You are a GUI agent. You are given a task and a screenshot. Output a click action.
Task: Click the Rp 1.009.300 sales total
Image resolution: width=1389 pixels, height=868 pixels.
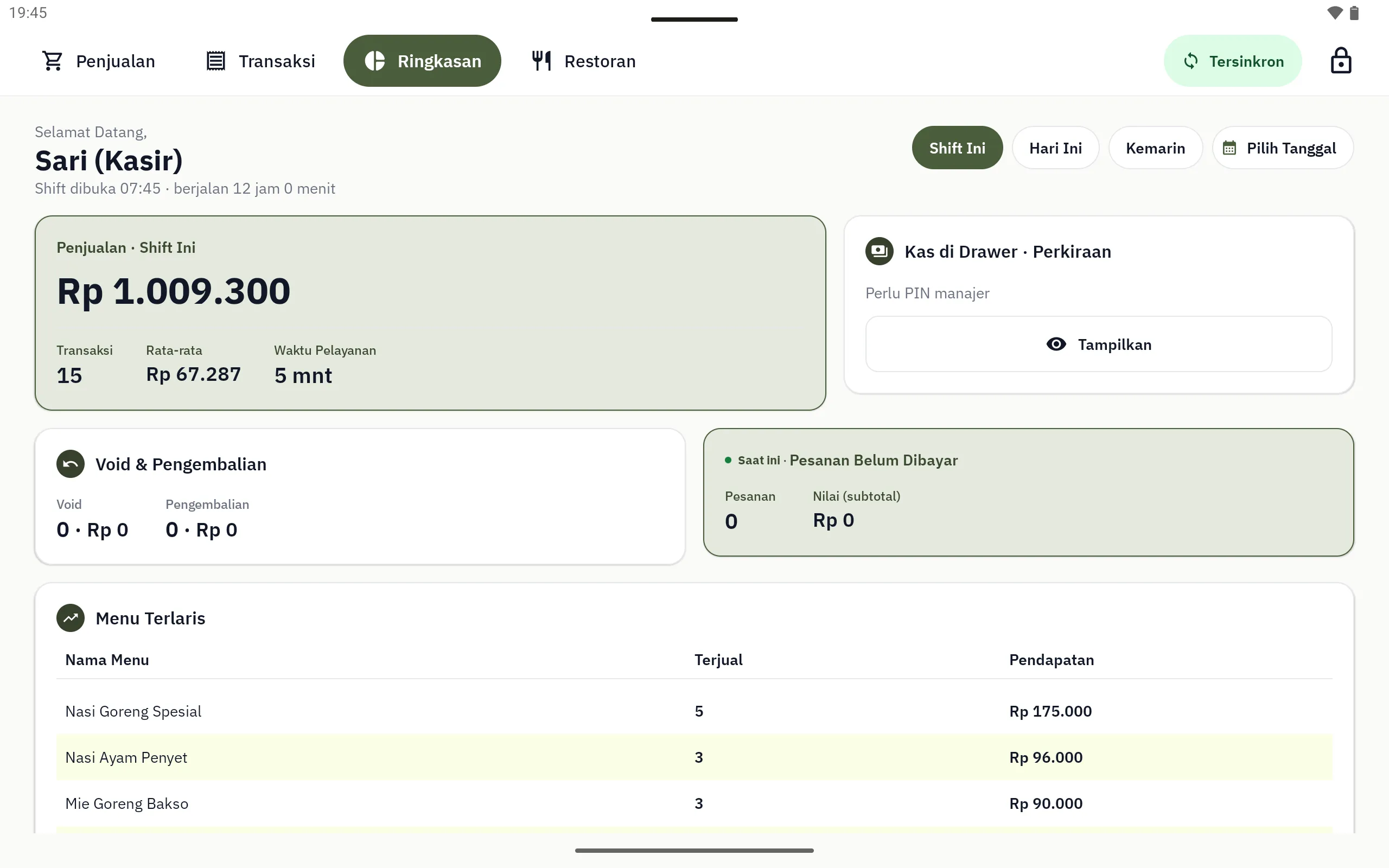pyautogui.click(x=173, y=291)
